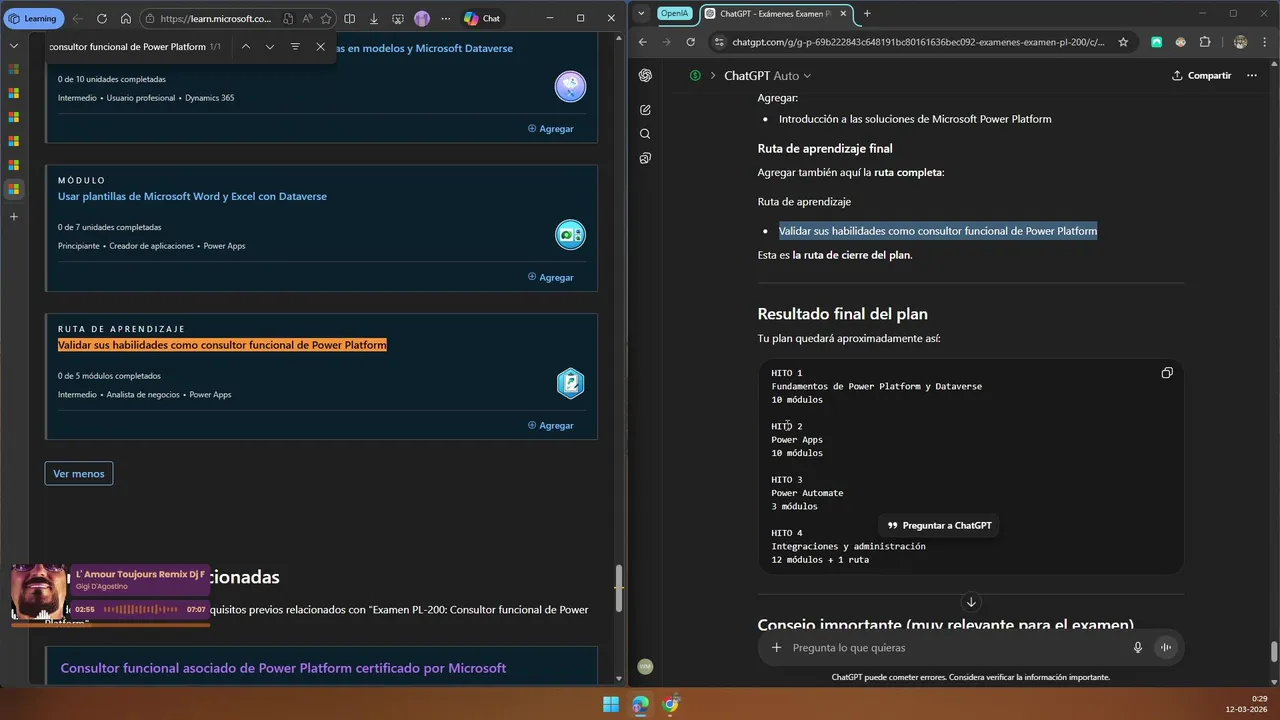The width and height of the screenshot is (1280, 720).
Task: Open the green Chrome extension icon
Action: click(1157, 42)
